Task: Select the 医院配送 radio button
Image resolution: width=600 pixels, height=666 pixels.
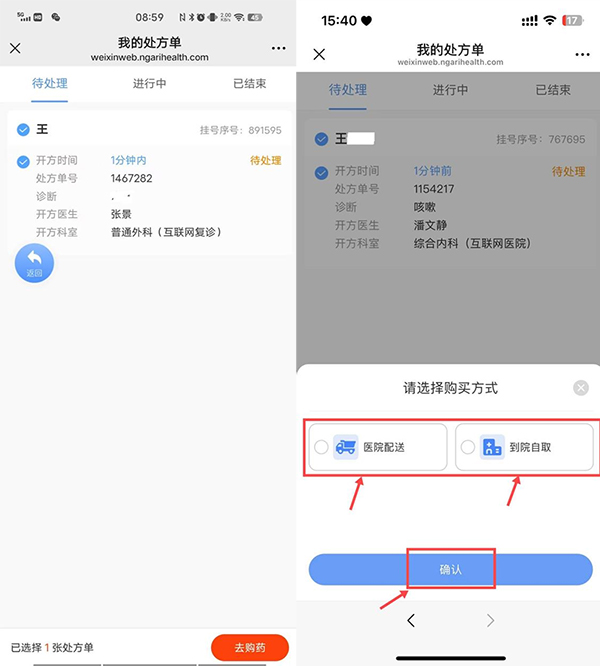Action: [x=321, y=447]
